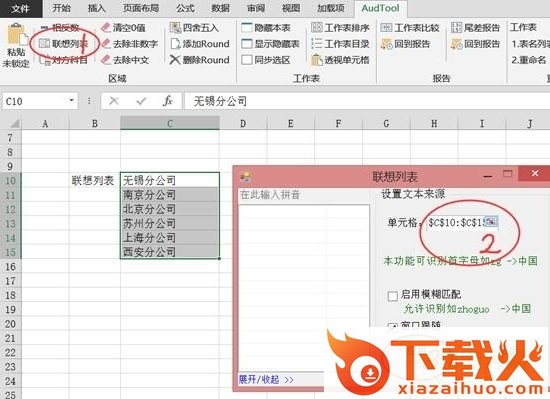
Task: Click 去除非数字 eraser tool
Action: (x=129, y=44)
